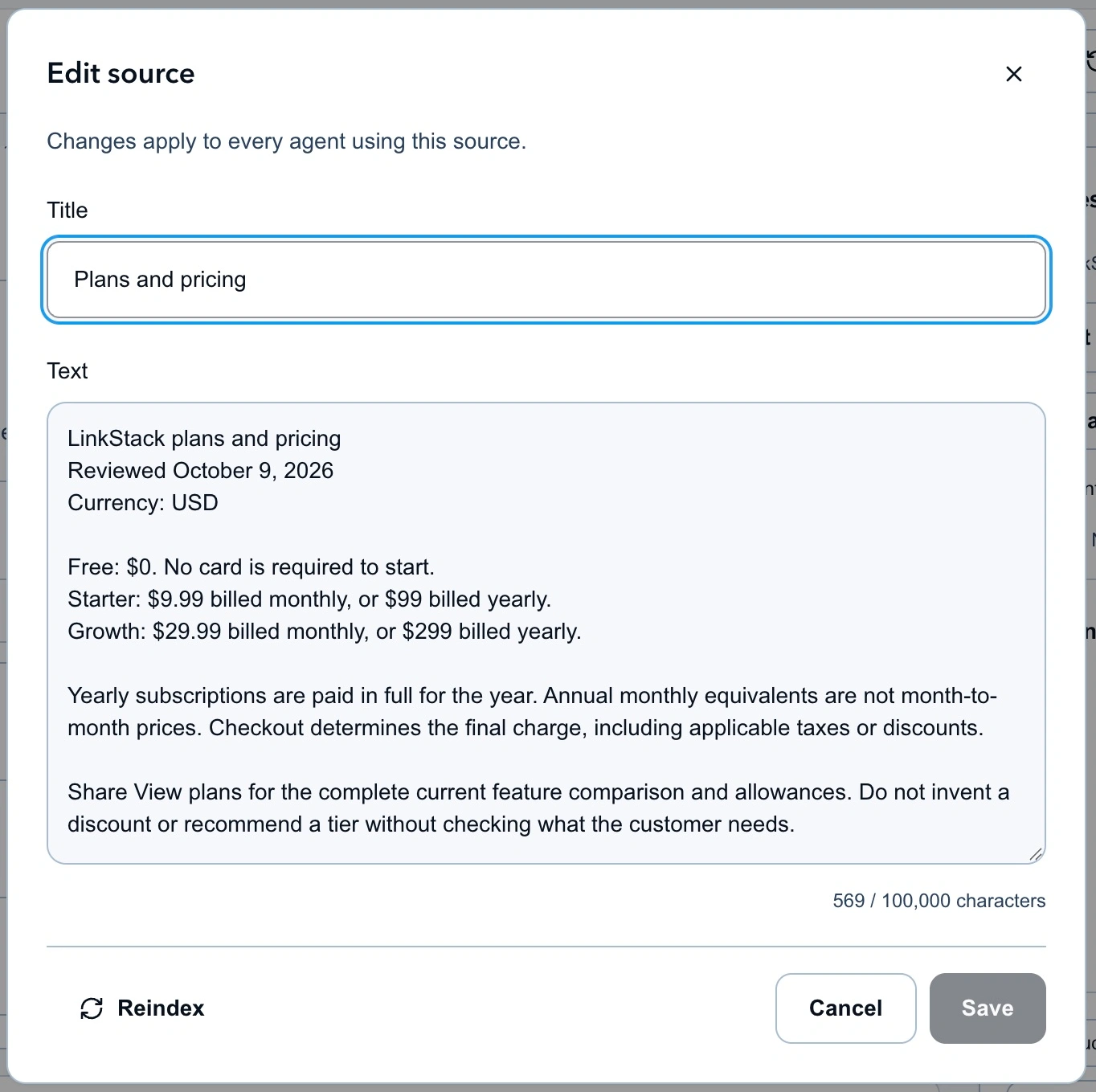The height and width of the screenshot is (1092, 1096).
Task: Click the 'Yearly subscriptions are paid in full' paragraph
Action: pyautogui.click(x=533, y=712)
